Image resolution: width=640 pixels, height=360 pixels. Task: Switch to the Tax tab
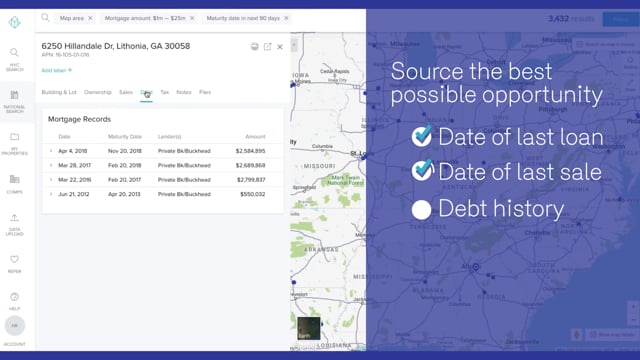coord(164,92)
